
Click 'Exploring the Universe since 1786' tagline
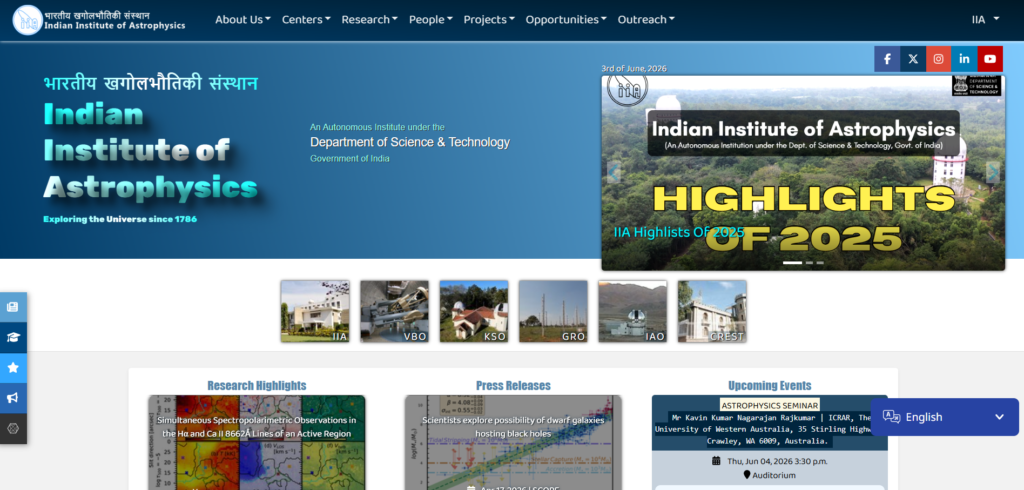pos(120,219)
